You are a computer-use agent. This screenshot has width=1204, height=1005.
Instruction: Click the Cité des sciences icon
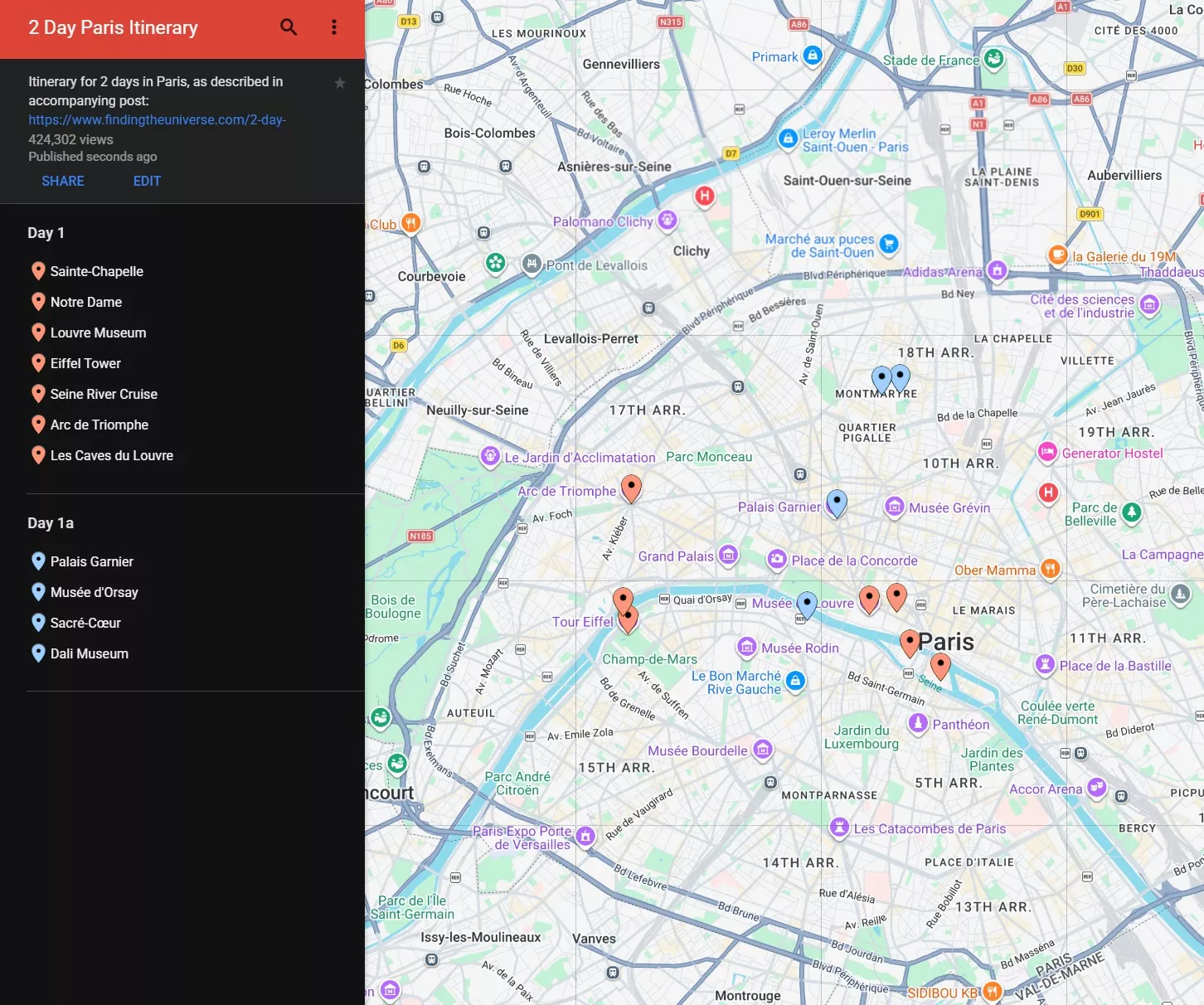click(x=1149, y=305)
